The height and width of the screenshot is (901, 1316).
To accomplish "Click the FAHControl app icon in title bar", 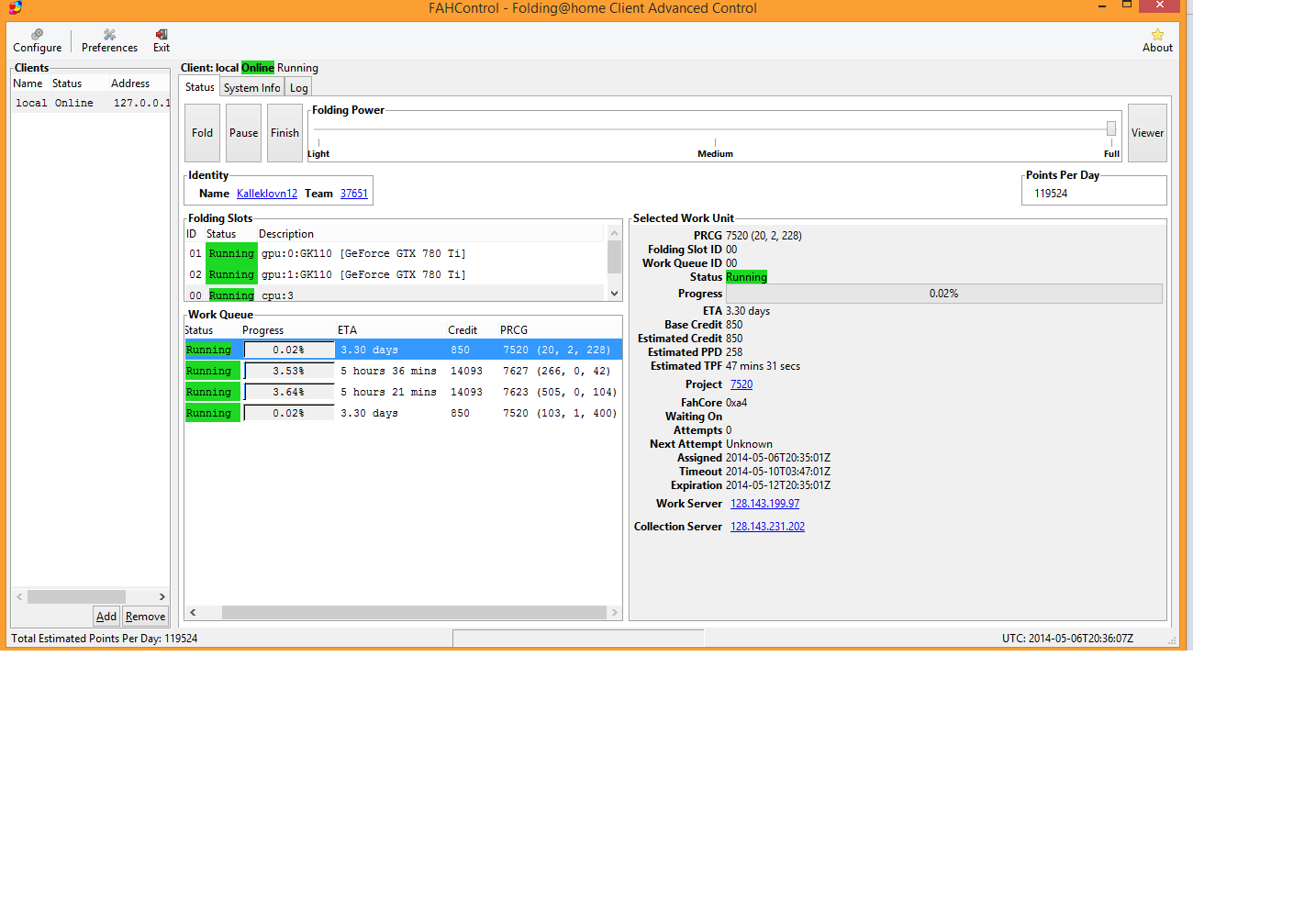I will pos(16,7).
